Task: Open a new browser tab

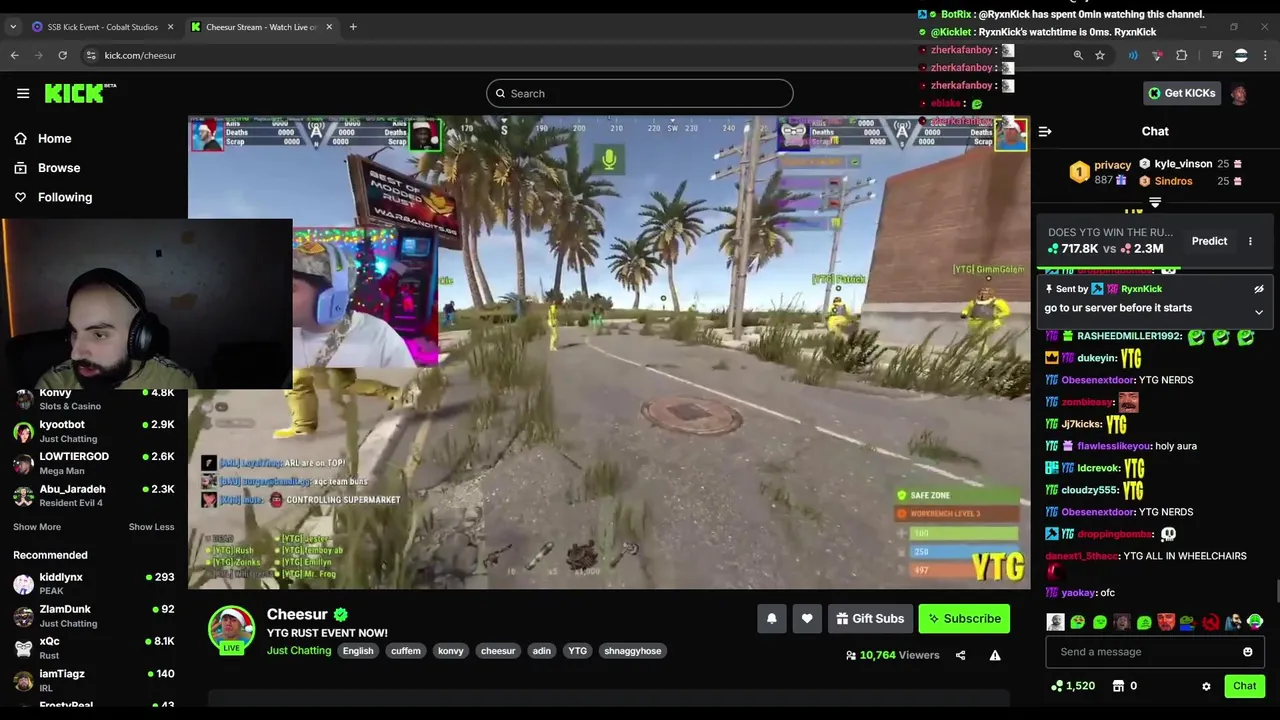Action: coord(353,27)
